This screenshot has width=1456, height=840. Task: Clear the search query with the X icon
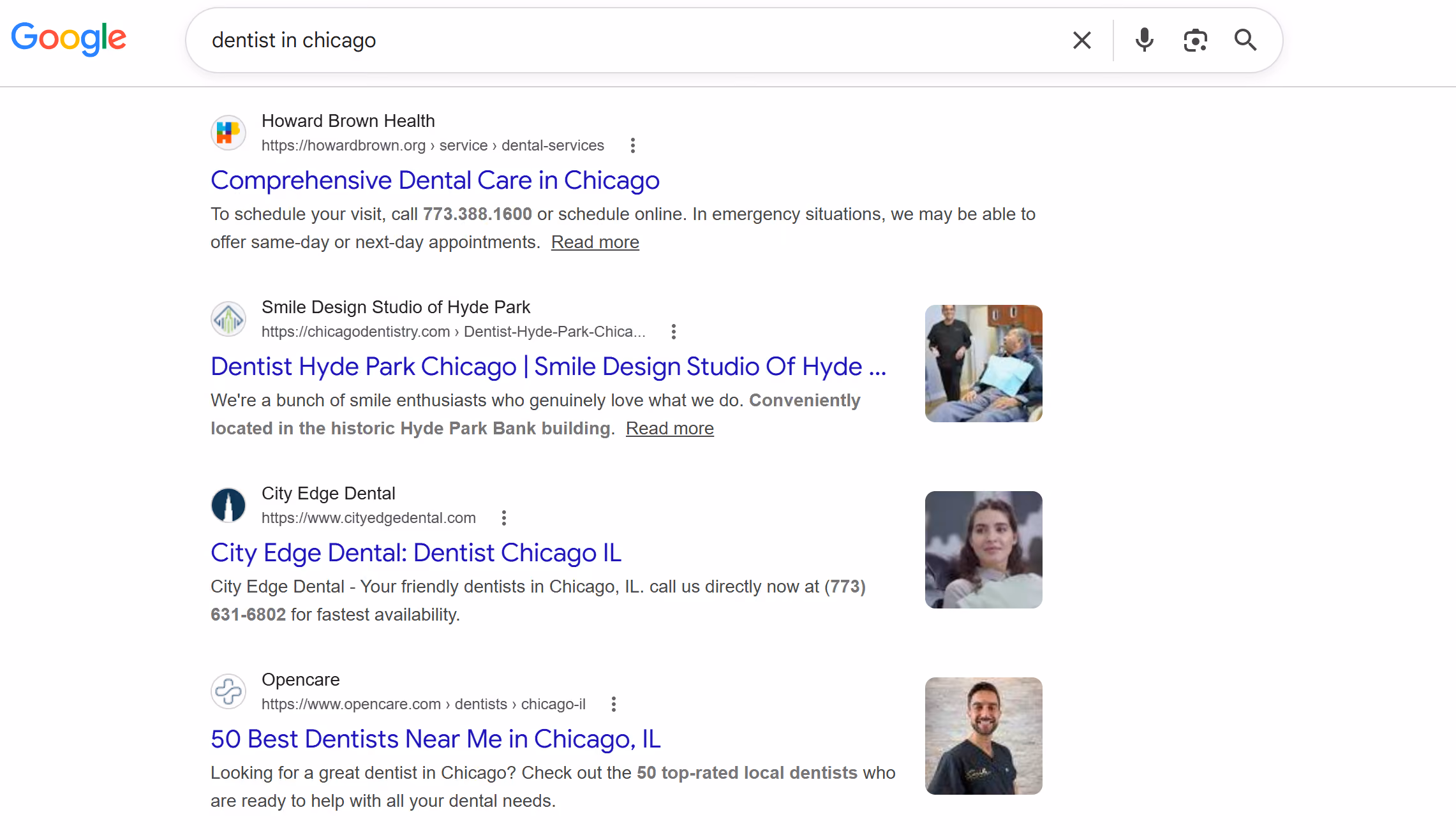(x=1082, y=40)
